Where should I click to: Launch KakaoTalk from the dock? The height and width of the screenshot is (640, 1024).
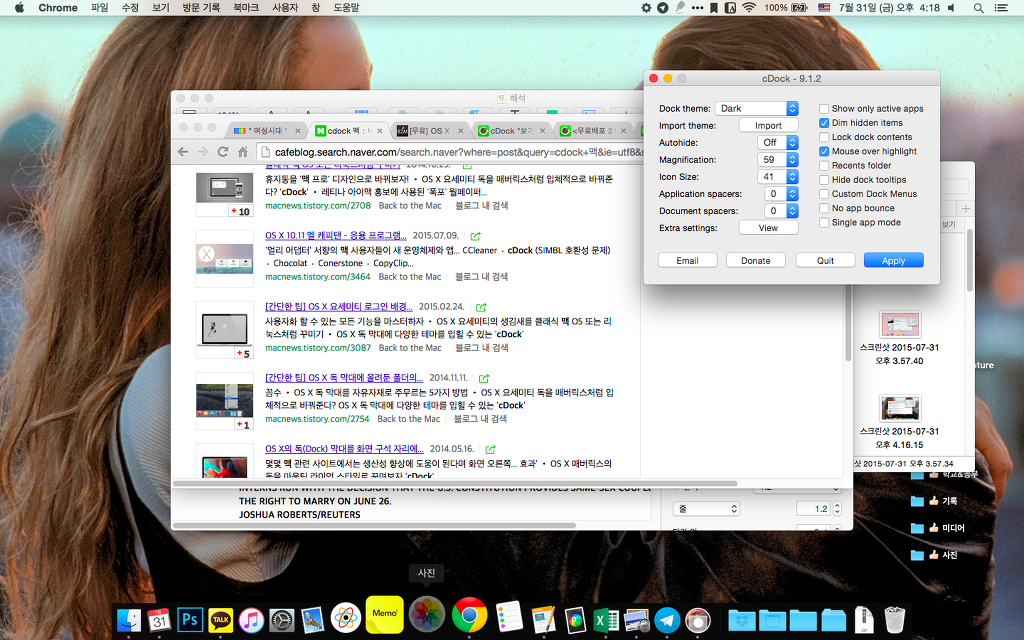[221, 620]
